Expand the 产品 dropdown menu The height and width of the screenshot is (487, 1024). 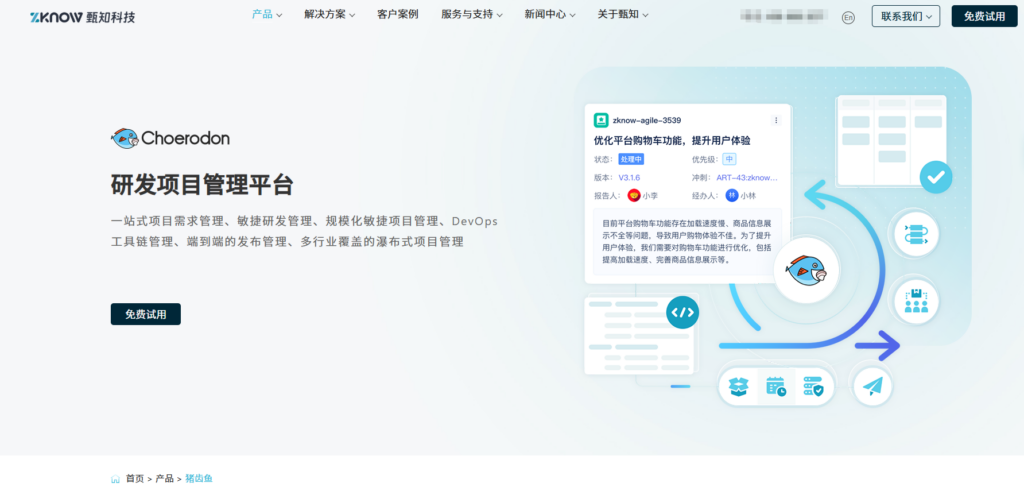pos(267,15)
